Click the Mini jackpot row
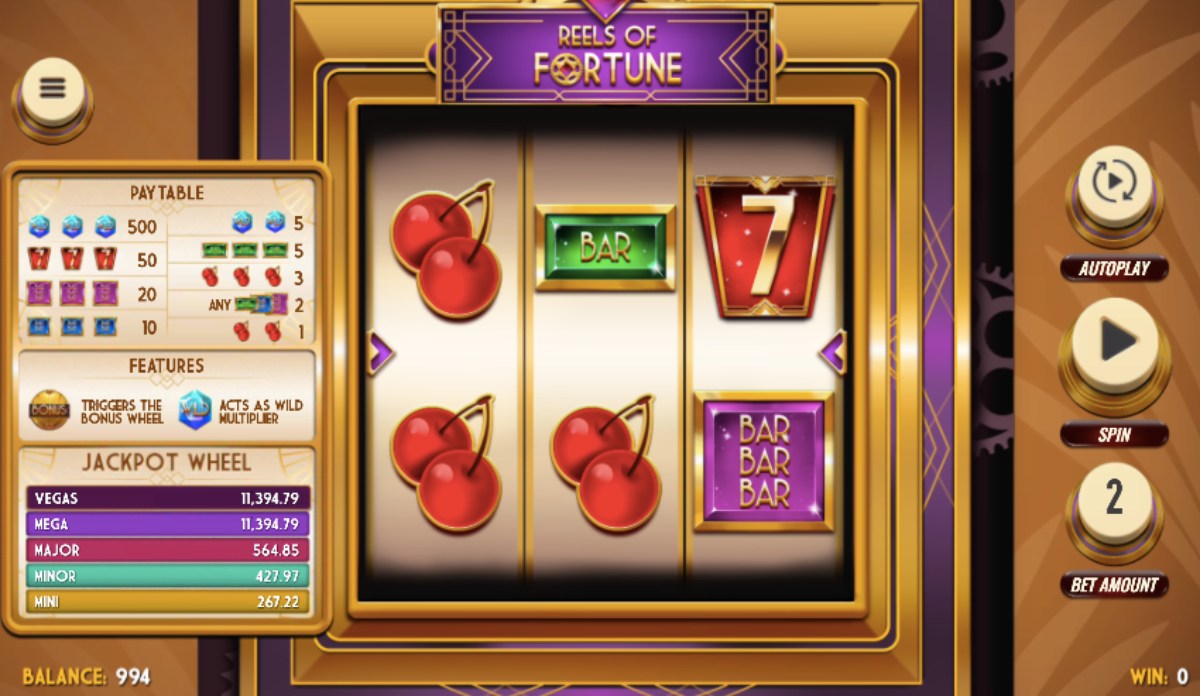The width and height of the screenshot is (1200, 696). pyautogui.click(x=168, y=602)
